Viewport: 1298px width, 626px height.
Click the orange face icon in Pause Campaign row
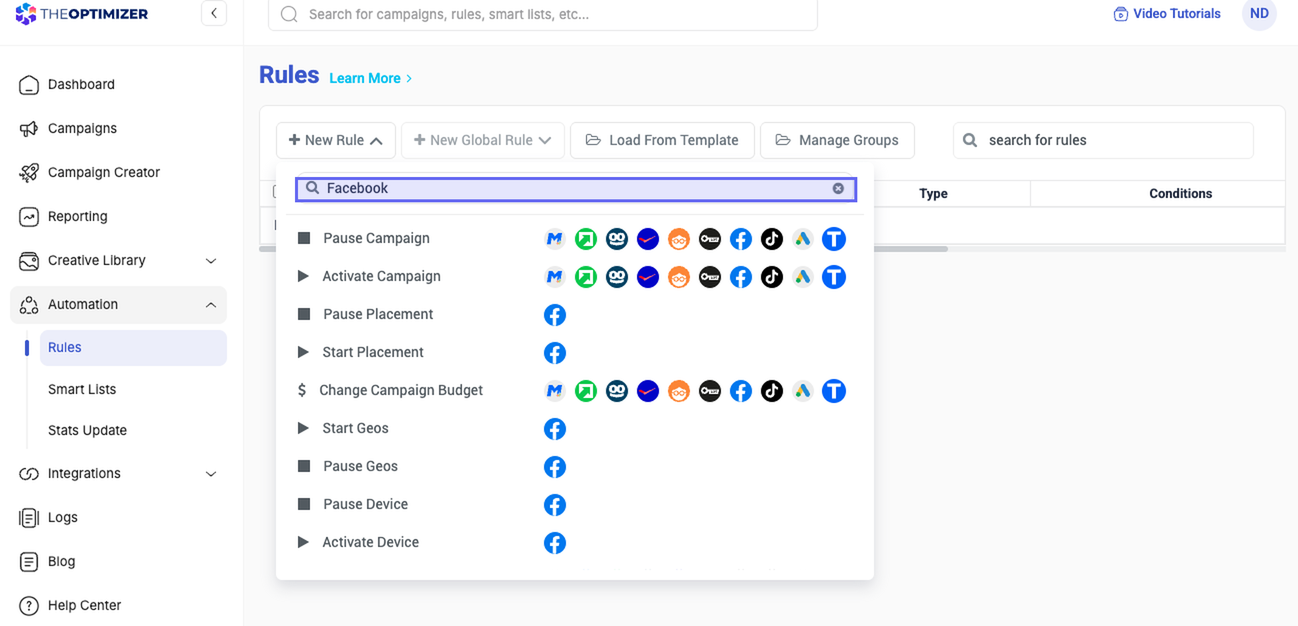click(679, 239)
